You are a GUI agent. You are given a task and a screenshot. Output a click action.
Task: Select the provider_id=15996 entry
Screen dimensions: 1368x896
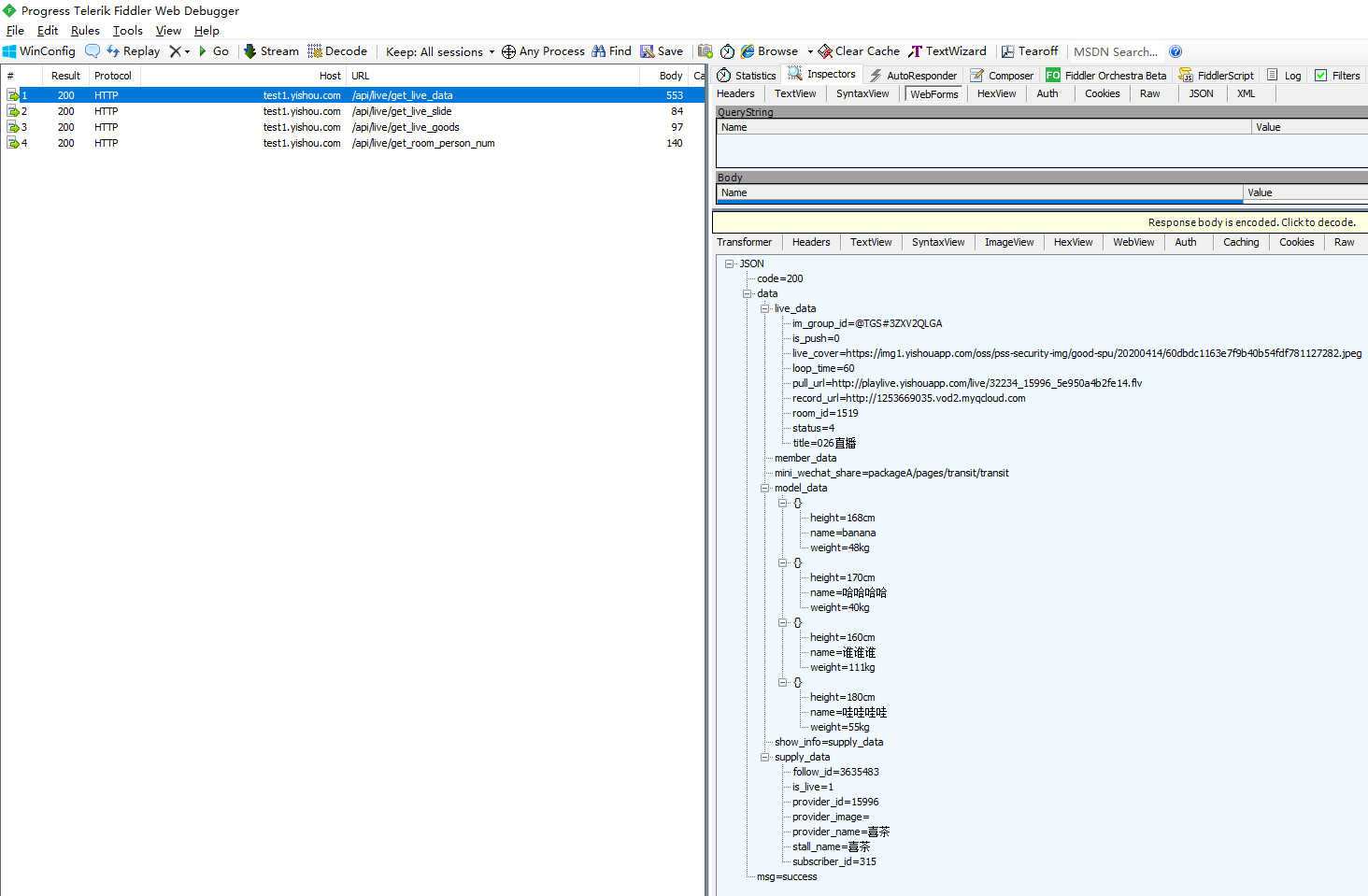(x=835, y=802)
